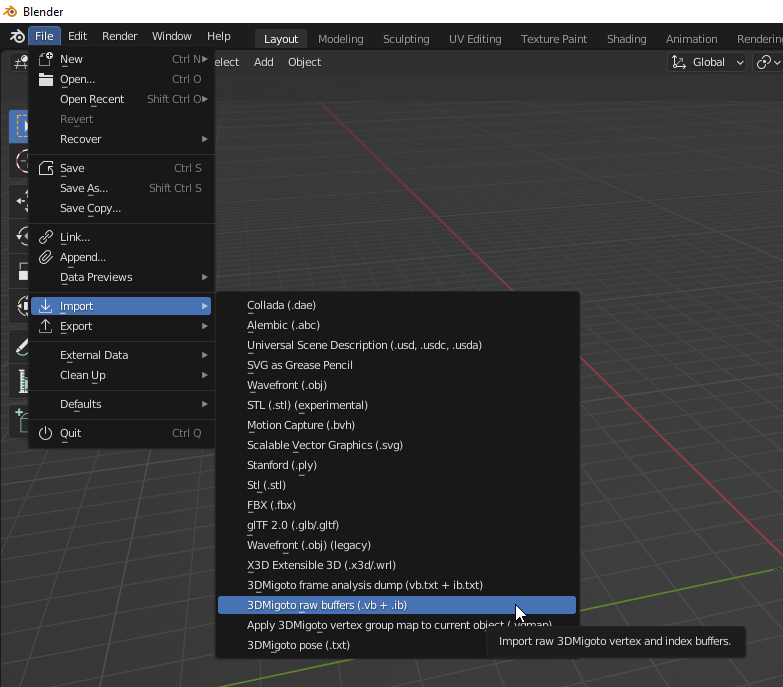
Task: Click the pivot point link icon
Action: point(764,62)
